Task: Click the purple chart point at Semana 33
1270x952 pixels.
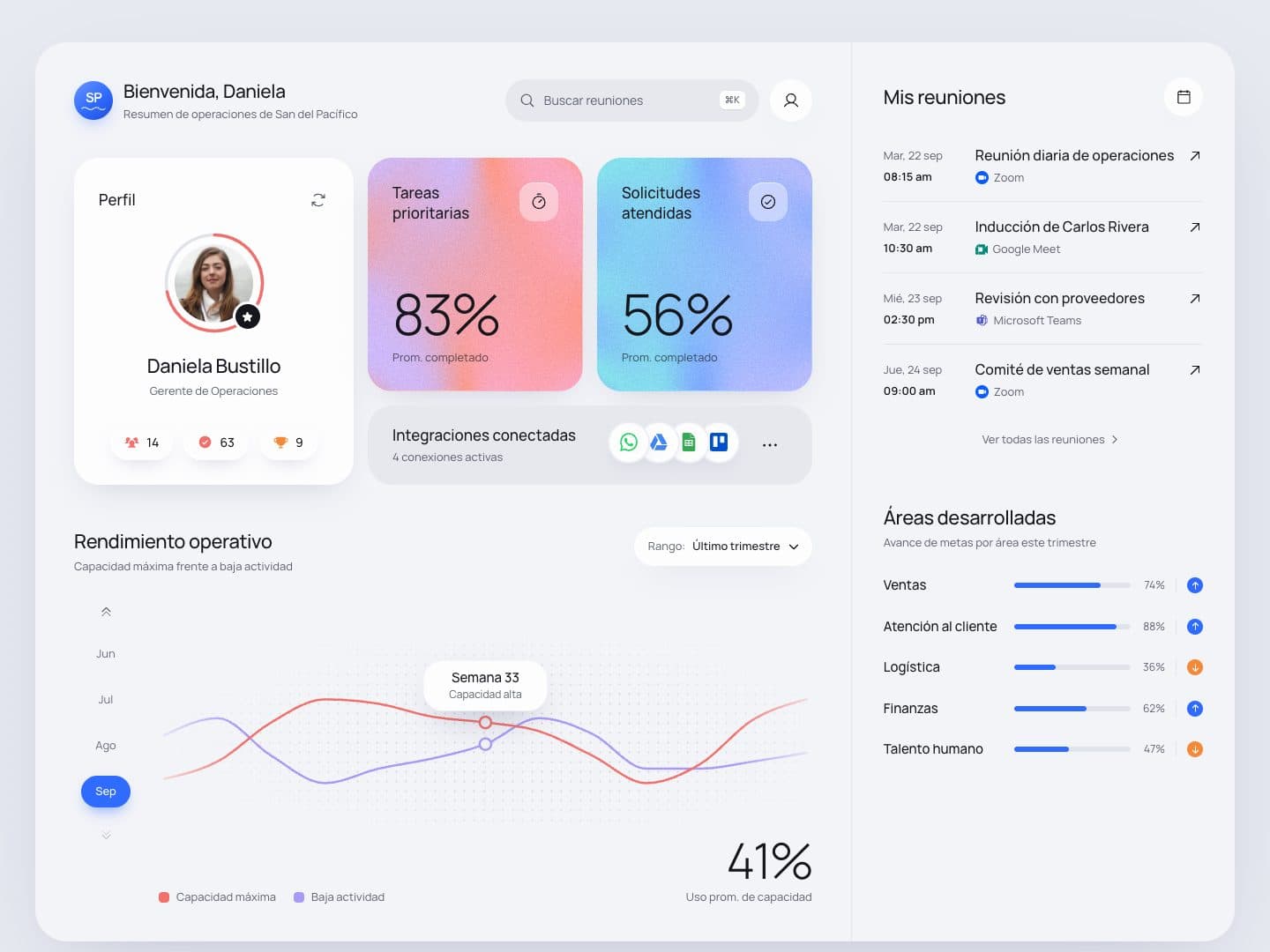Action: click(x=485, y=745)
